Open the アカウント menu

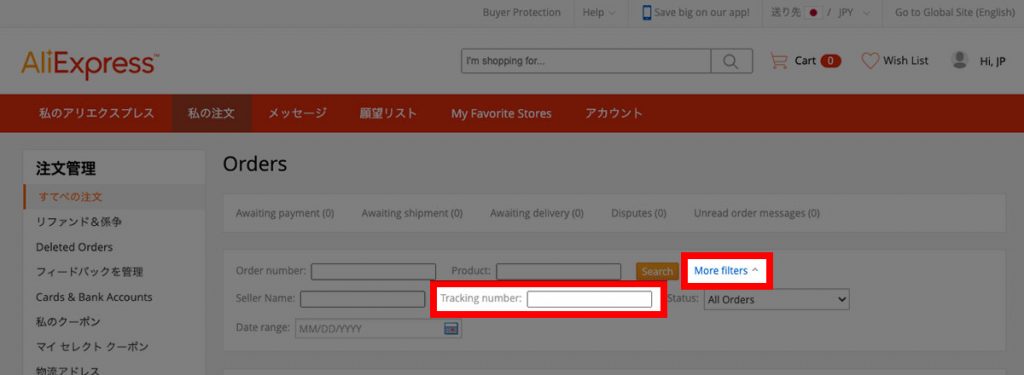[x=613, y=113]
